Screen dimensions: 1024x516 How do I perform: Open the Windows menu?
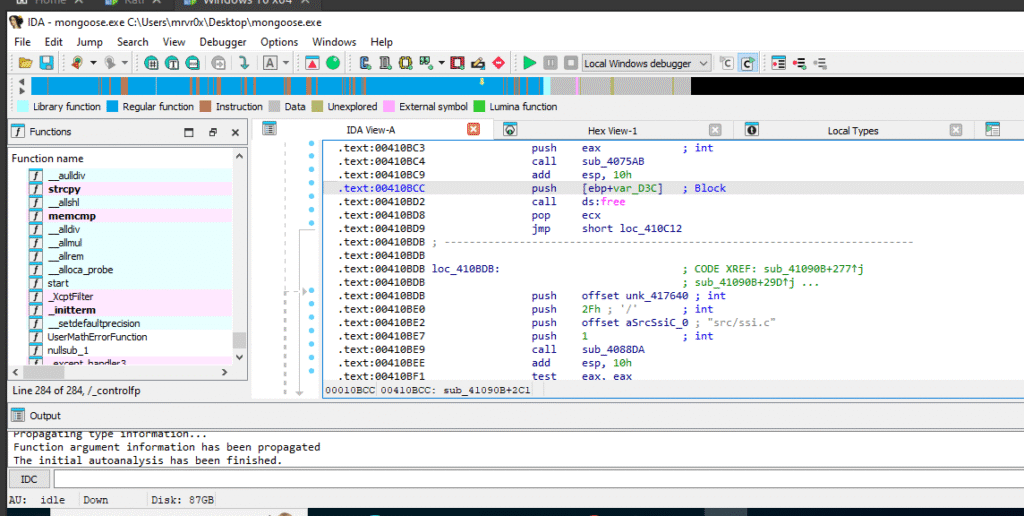[x=334, y=42]
